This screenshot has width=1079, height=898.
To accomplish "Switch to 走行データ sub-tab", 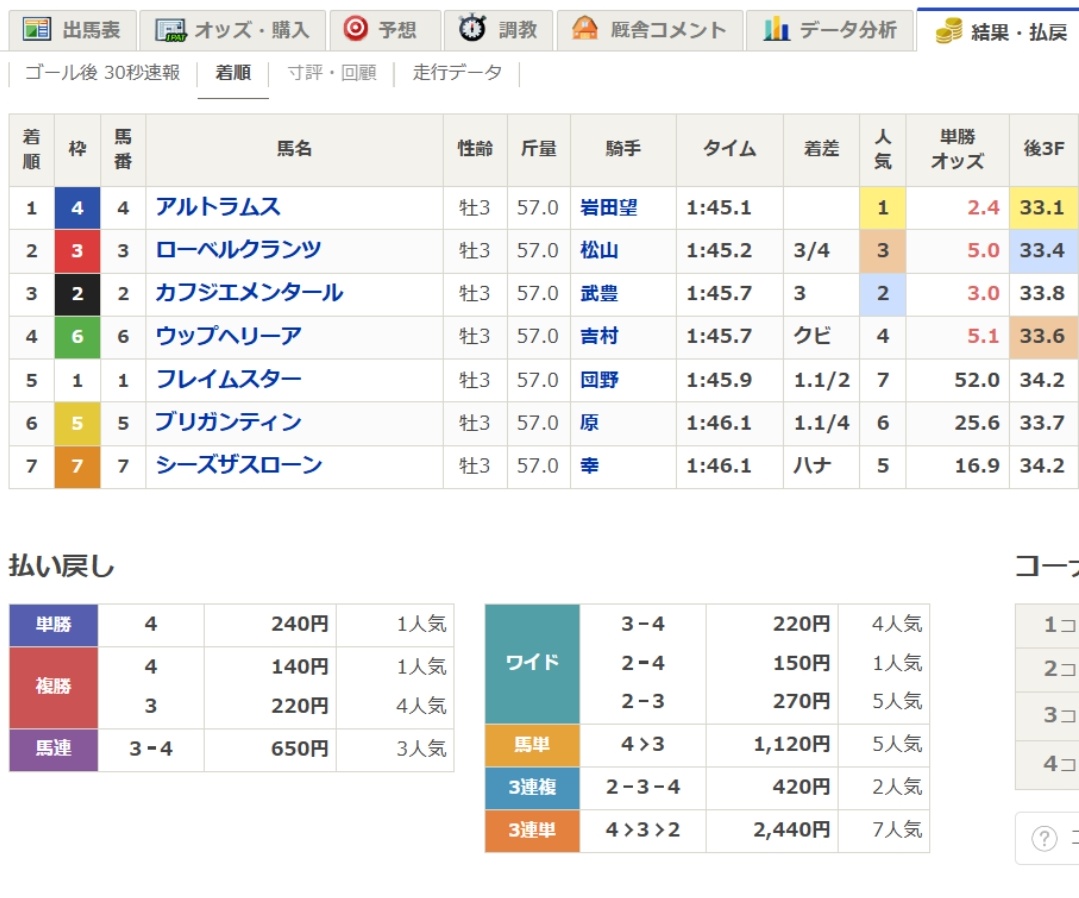I will click(457, 72).
